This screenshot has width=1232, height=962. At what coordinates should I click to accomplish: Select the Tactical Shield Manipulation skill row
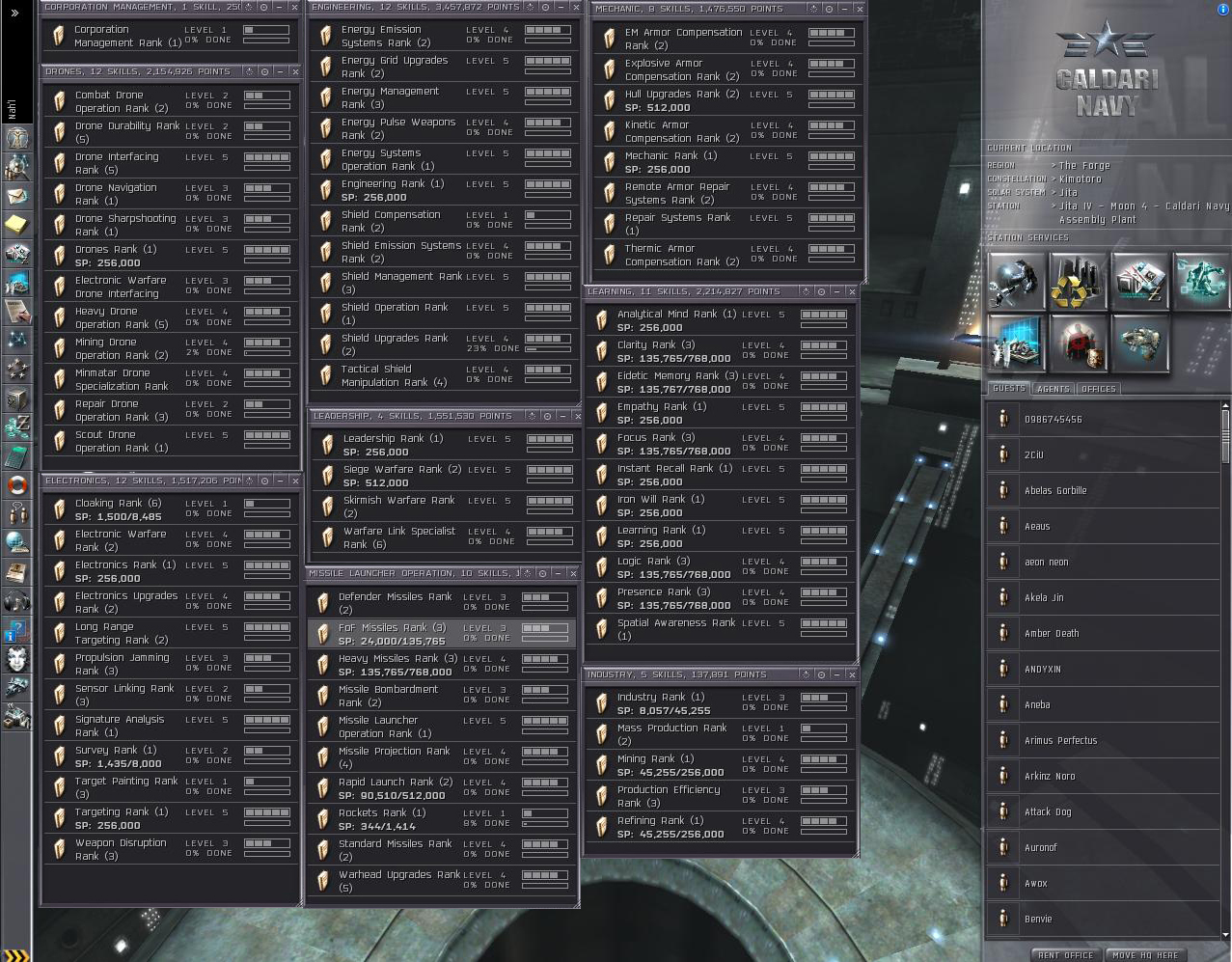445,375
